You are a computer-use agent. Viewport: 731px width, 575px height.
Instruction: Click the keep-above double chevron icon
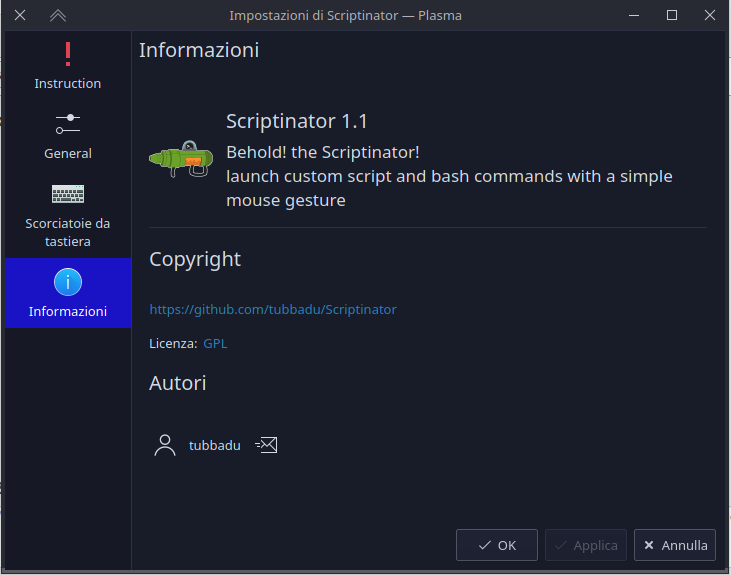coord(58,15)
